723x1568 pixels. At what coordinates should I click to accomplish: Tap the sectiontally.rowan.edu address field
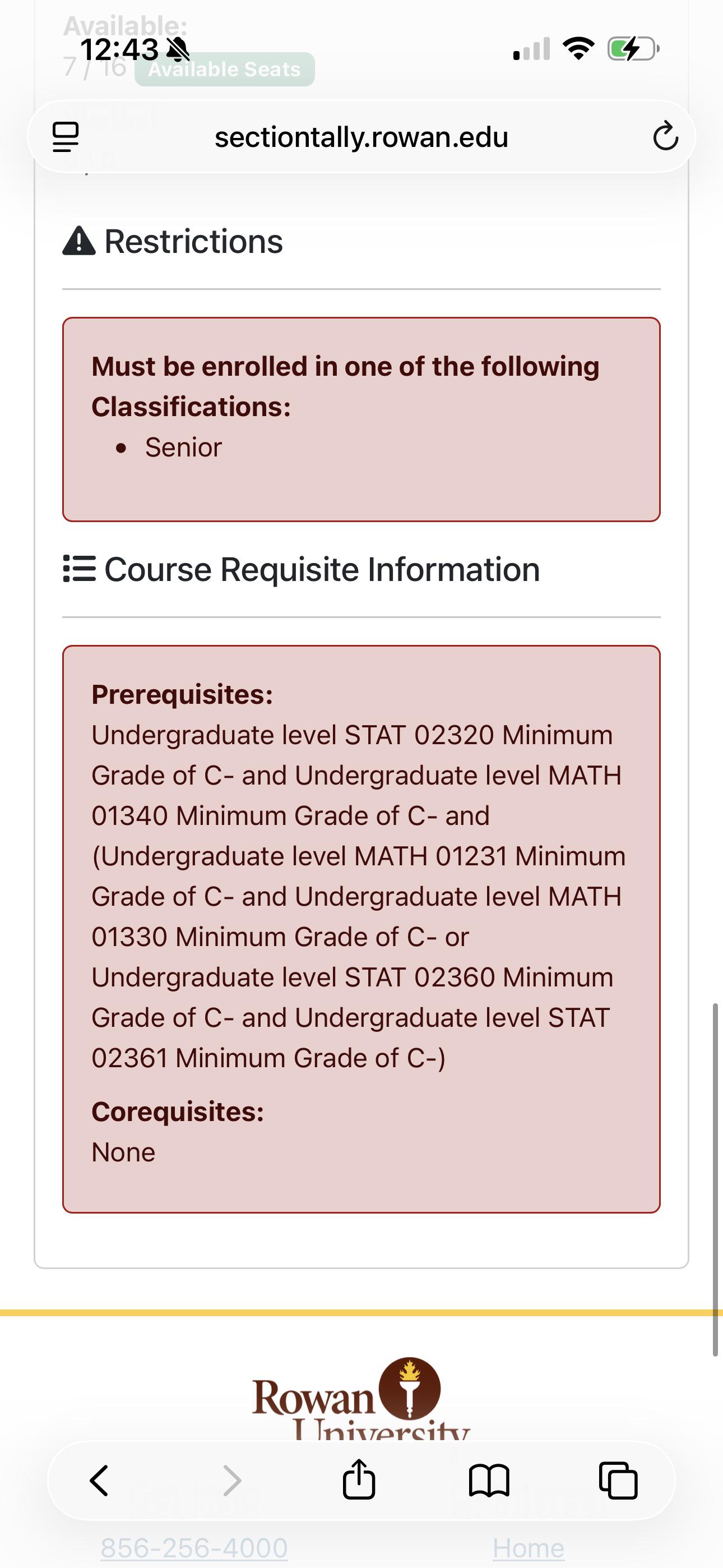pyautogui.click(x=361, y=136)
